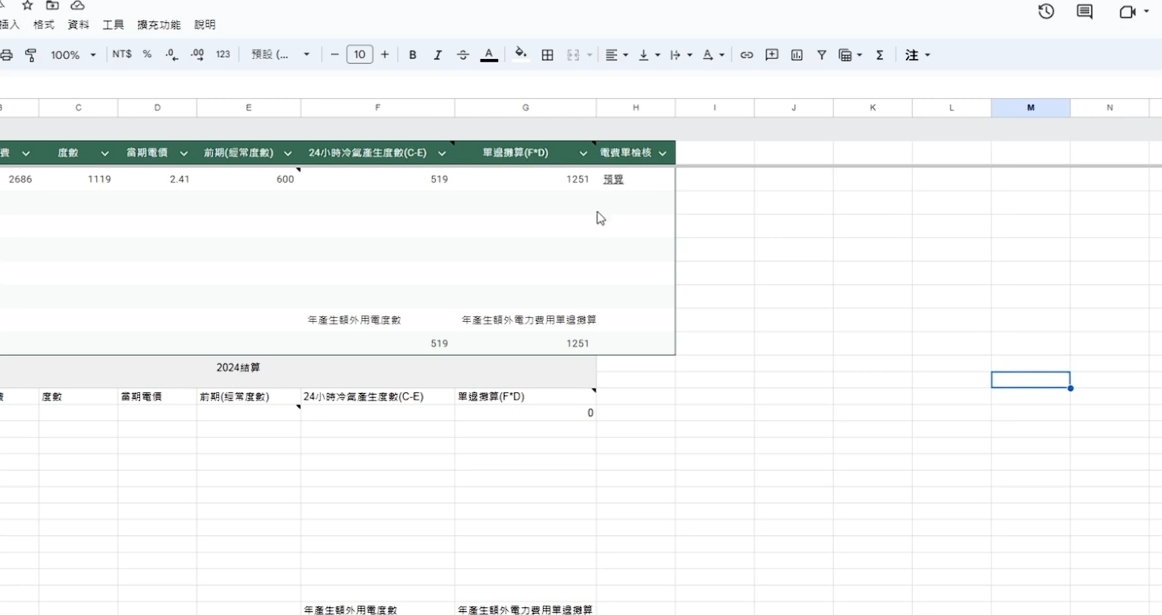This screenshot has height=615, width=1162.
Task: Open version history clock icon
Action: (x=1046, y=12)
